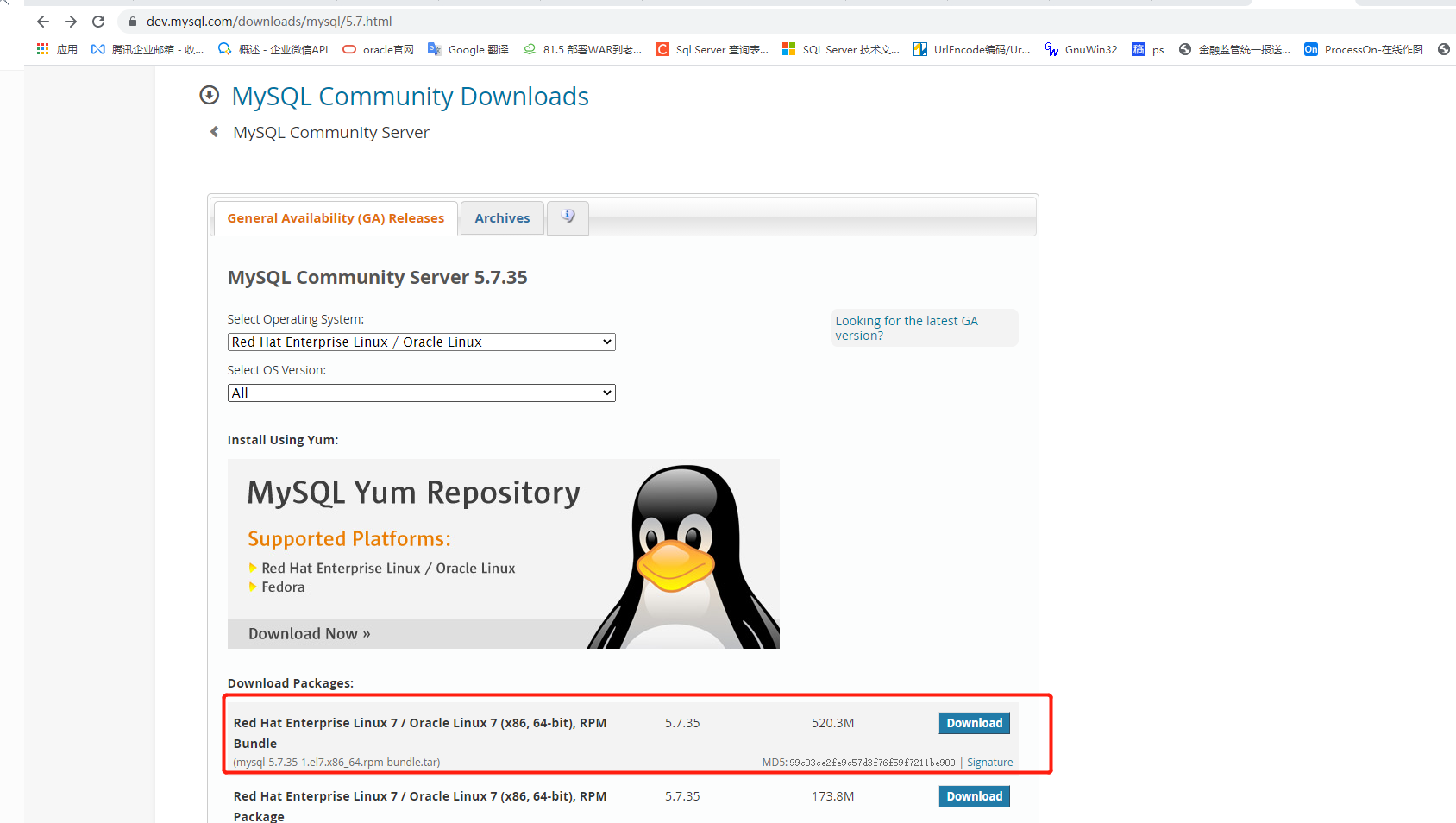
Task: Open the Google Translate bookmark
Action: tap(468, 50)
